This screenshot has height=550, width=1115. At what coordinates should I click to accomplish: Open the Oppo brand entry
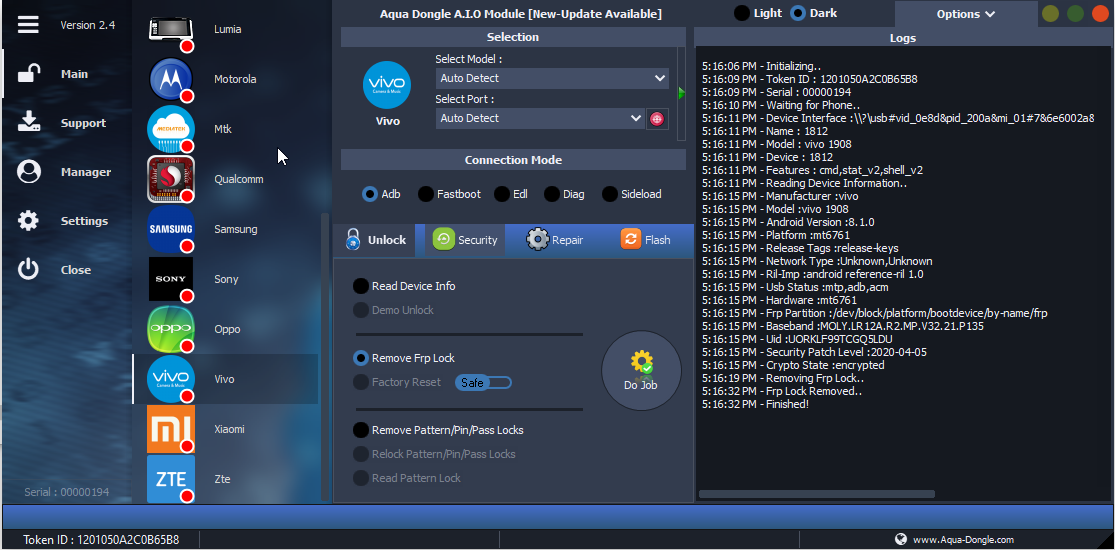tap(170, 329)
